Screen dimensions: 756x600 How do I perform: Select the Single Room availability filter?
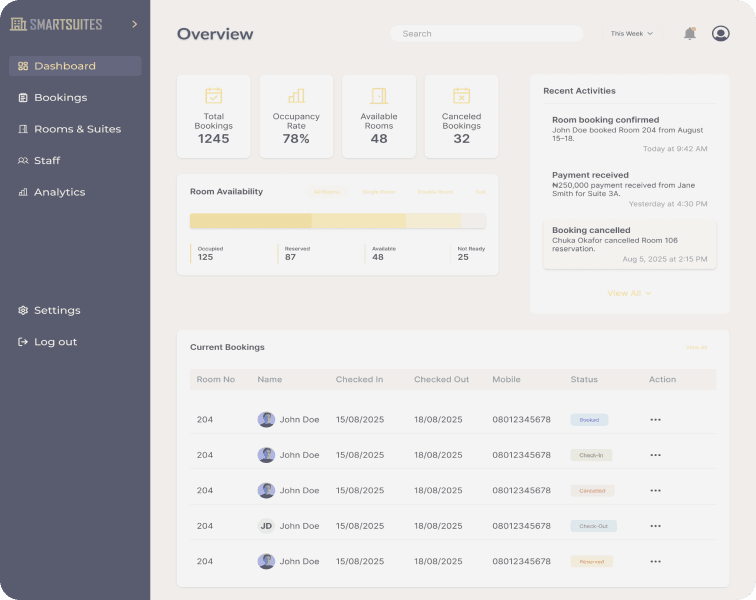click(379, 192)
